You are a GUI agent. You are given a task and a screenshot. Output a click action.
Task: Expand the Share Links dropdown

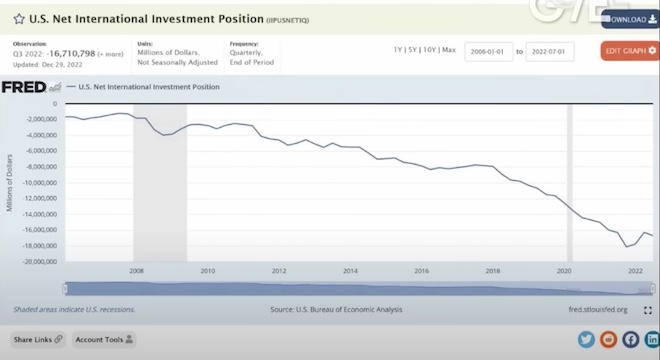tap(38, 339)
